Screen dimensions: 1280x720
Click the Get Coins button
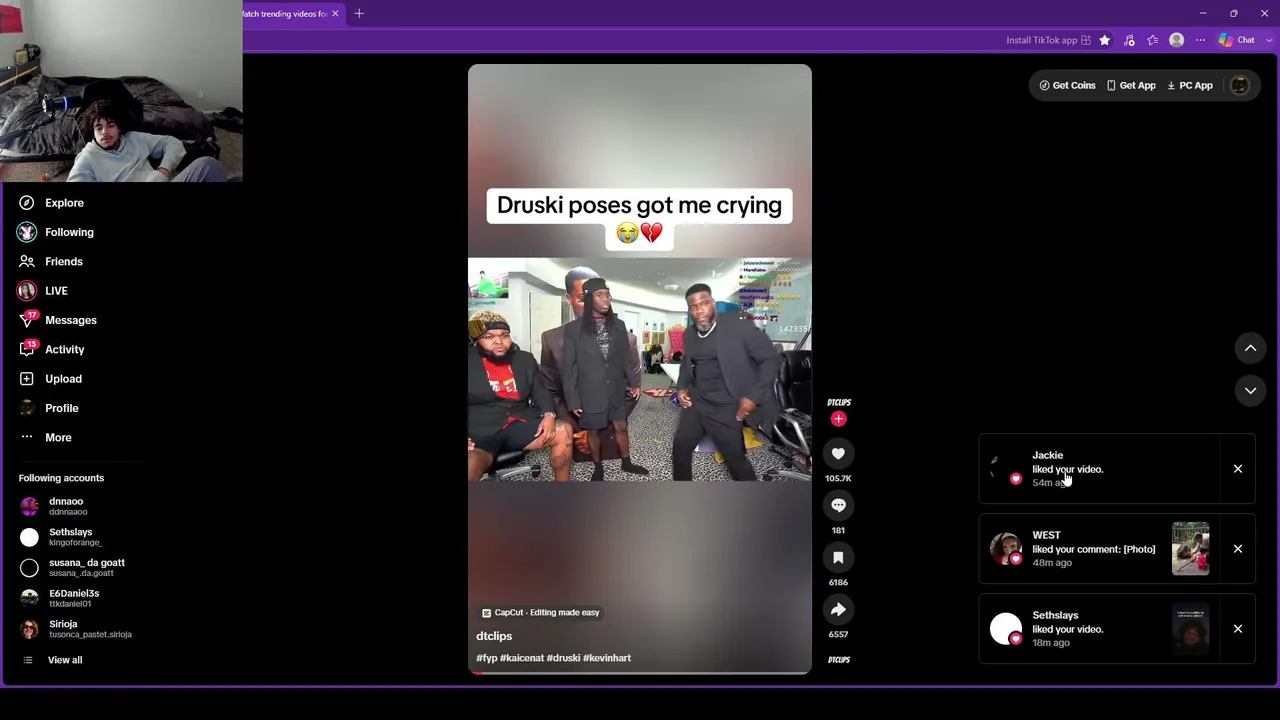point(1068,86)
